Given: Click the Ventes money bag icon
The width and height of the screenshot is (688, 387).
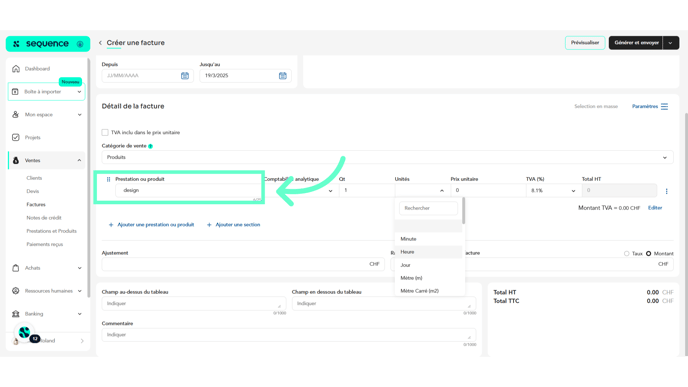Looking at the screenshot, I should (16, 161).
